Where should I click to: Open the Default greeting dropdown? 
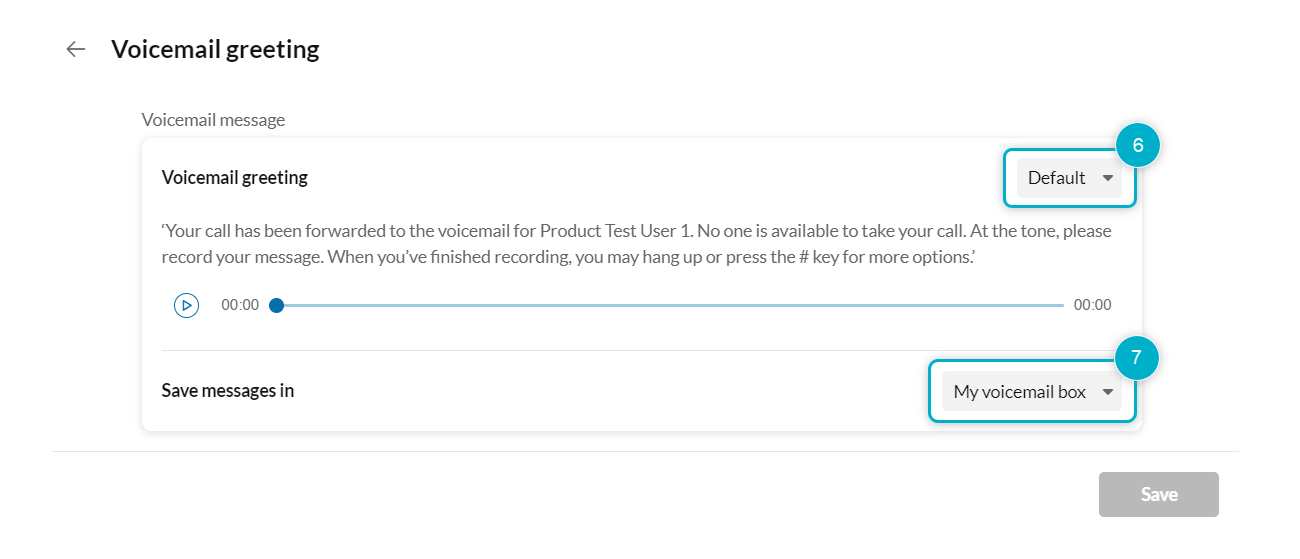pos(1069,178)
